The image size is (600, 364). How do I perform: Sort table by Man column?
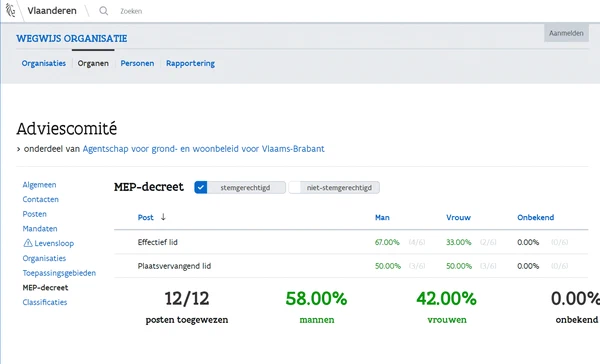[382, 217]
